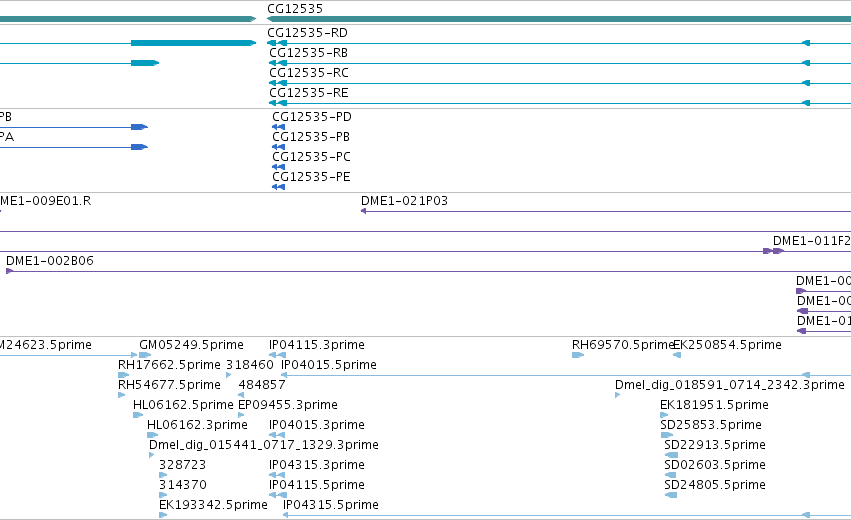Click the arrow glyph under SD24805.5prime
The image size is (851, 520).
[671, 495]
